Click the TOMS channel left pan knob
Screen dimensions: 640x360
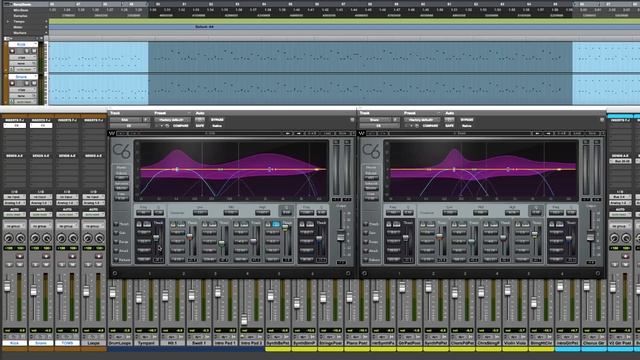pyautogui.click(x=61, y=238)
